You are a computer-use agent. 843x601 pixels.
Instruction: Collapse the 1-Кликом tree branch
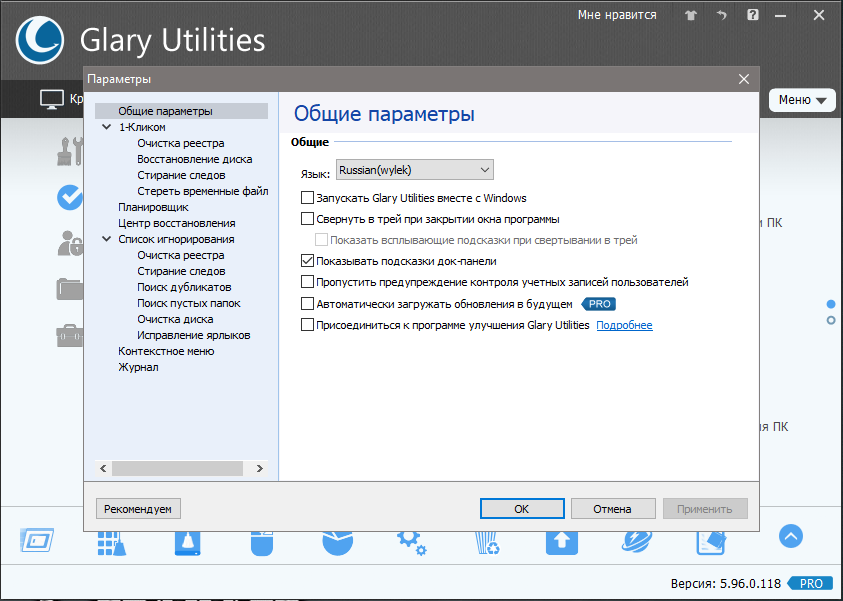(x=106, y=127)
